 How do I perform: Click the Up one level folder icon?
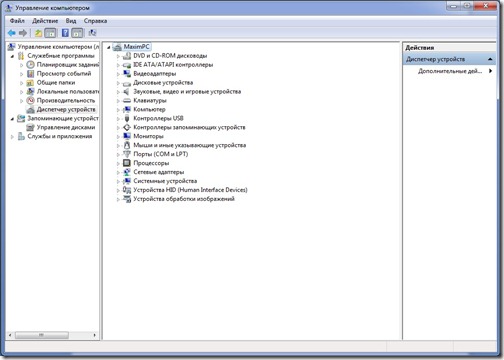point(39,33)
